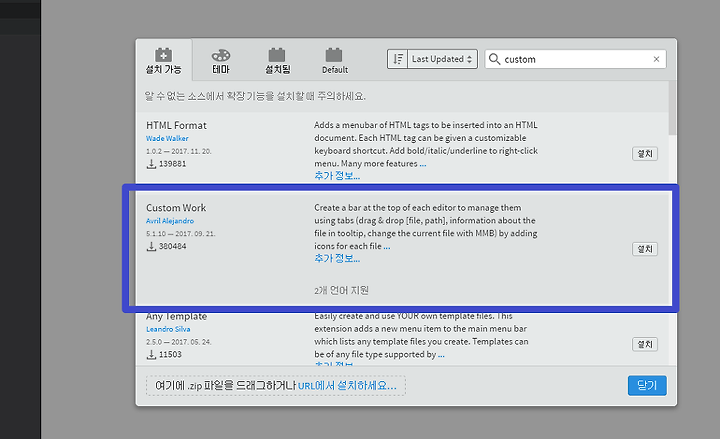Click the .zip drag-and-drop install area
The image size is (720, 439).
(276, 386)
